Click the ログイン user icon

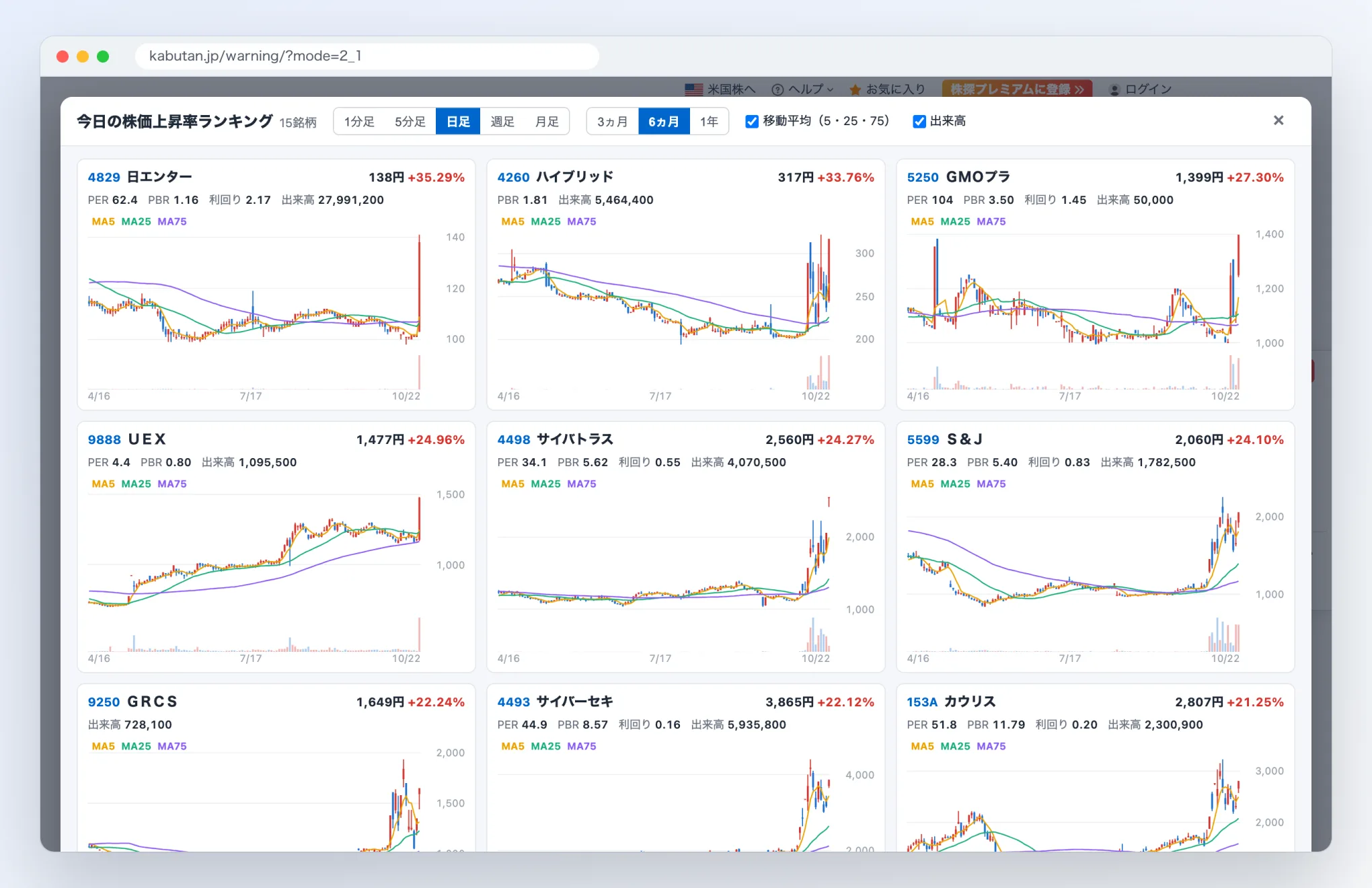point(1114,89)
